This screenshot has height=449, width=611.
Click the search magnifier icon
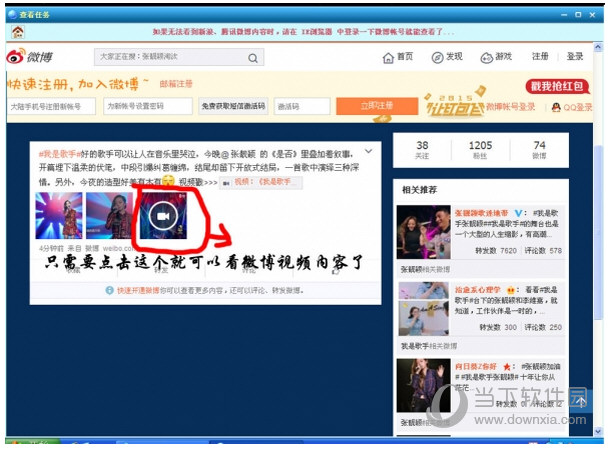(x=253, y=58)
